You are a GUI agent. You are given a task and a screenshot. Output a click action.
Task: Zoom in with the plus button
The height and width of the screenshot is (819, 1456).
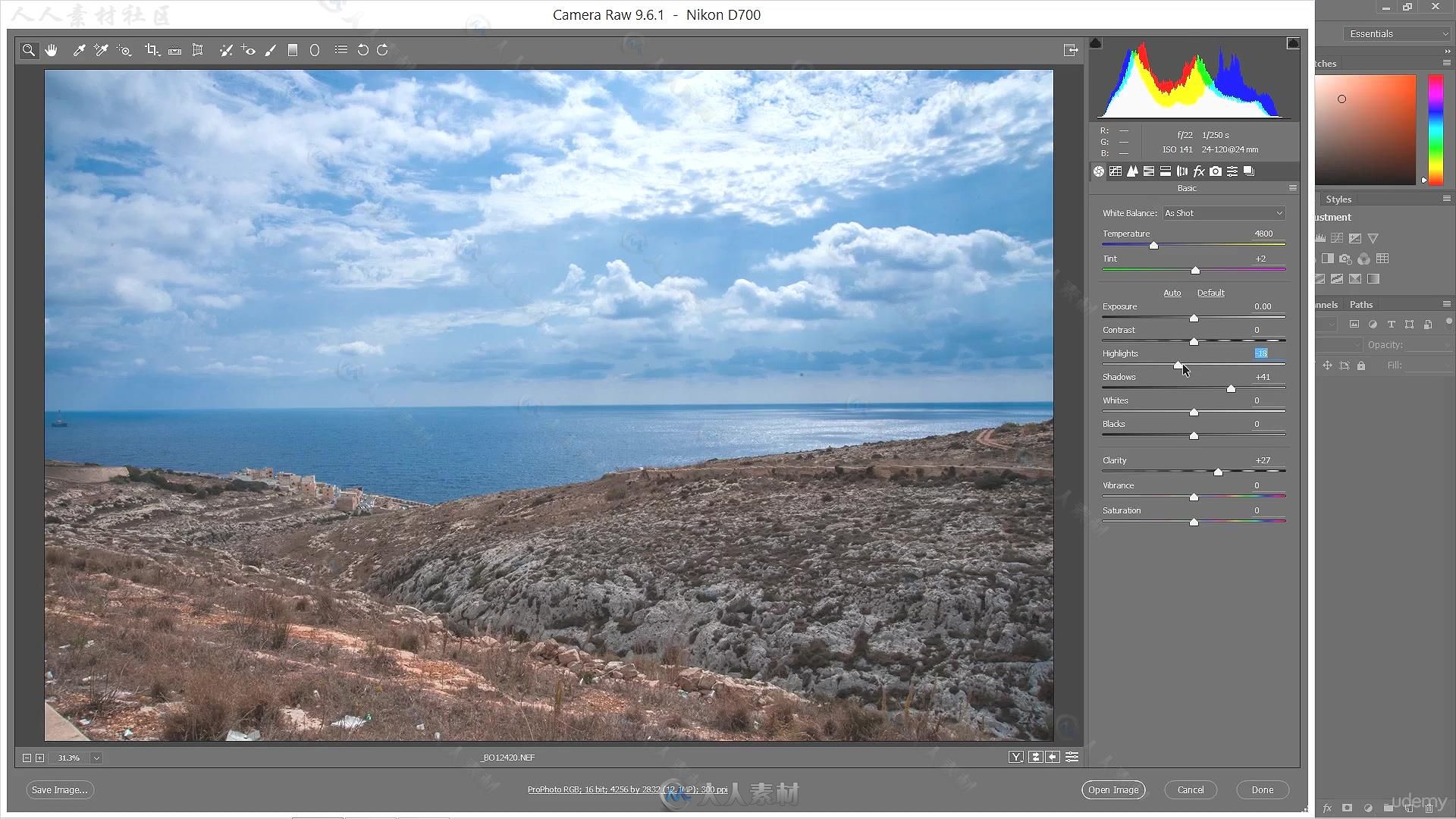(x=40, y=758)
